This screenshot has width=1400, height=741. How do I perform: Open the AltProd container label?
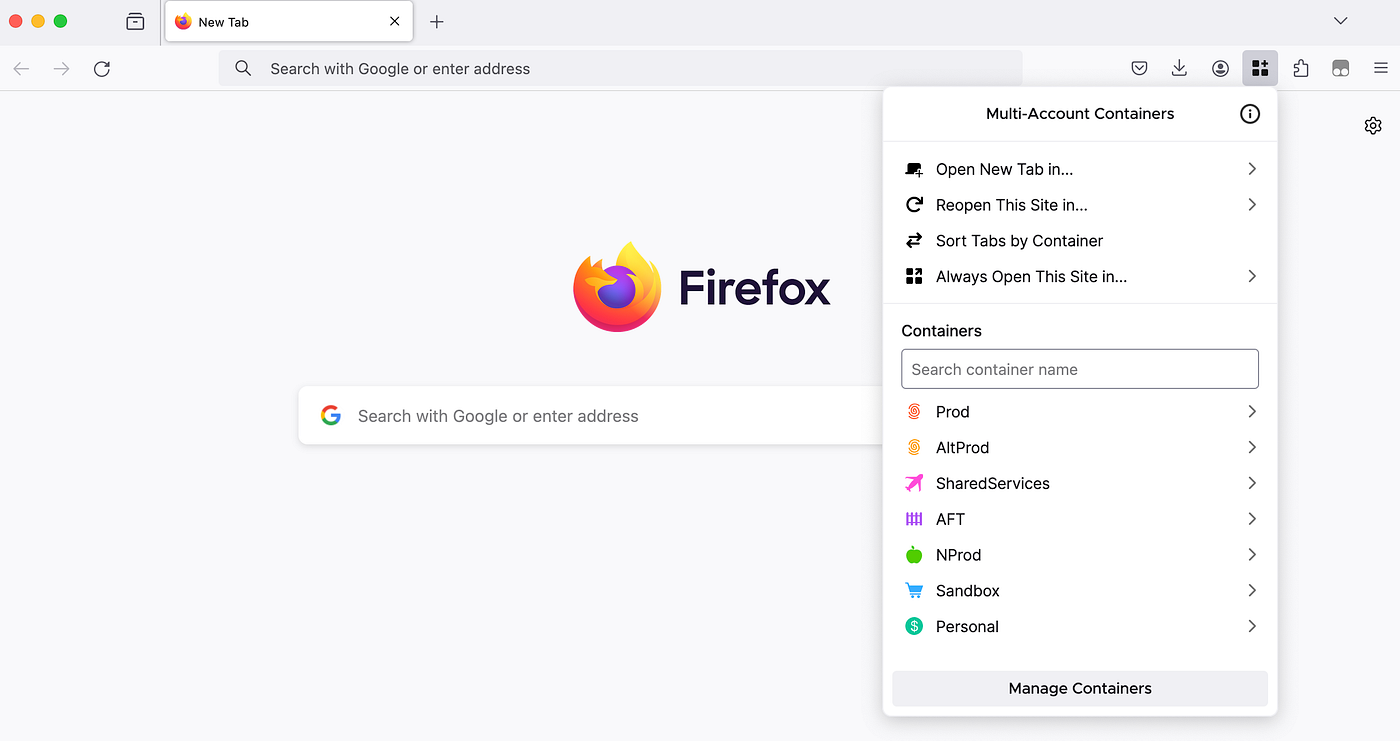(x=962, y=448)
